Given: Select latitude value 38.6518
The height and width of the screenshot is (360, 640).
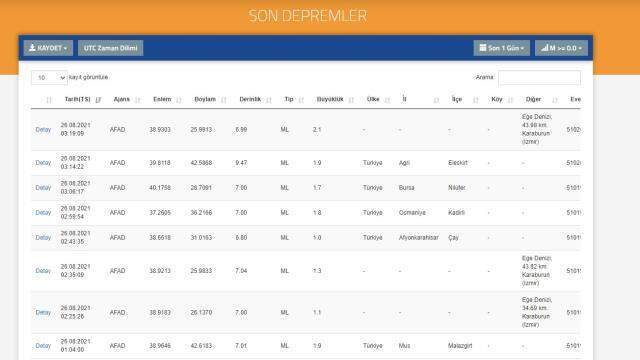Looking at the screenshot, I should 160,238.
